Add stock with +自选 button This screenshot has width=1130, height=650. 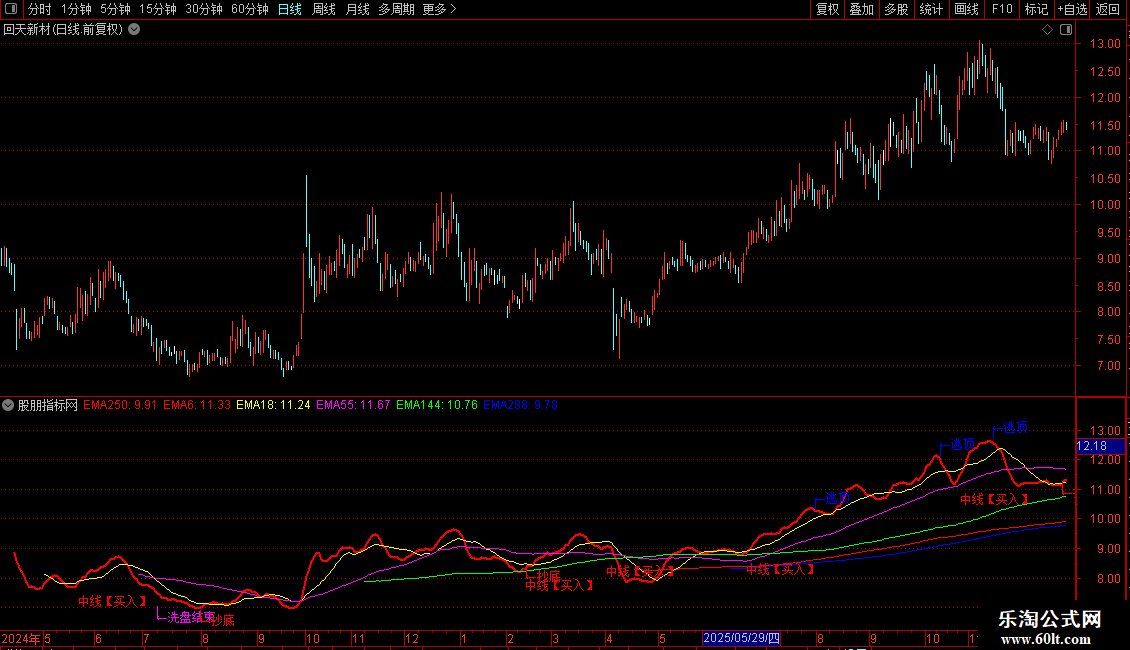click(1072, 9)
